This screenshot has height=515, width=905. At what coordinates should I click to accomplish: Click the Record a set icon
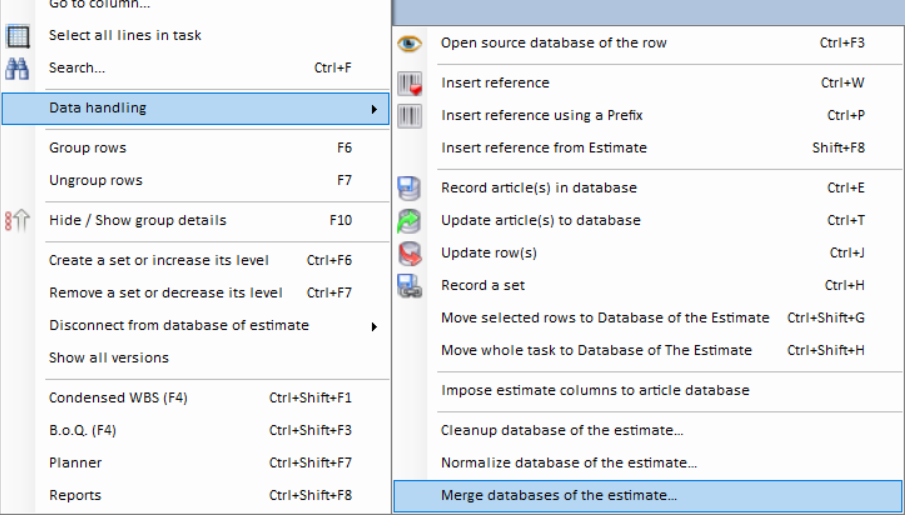click(410, 285)
